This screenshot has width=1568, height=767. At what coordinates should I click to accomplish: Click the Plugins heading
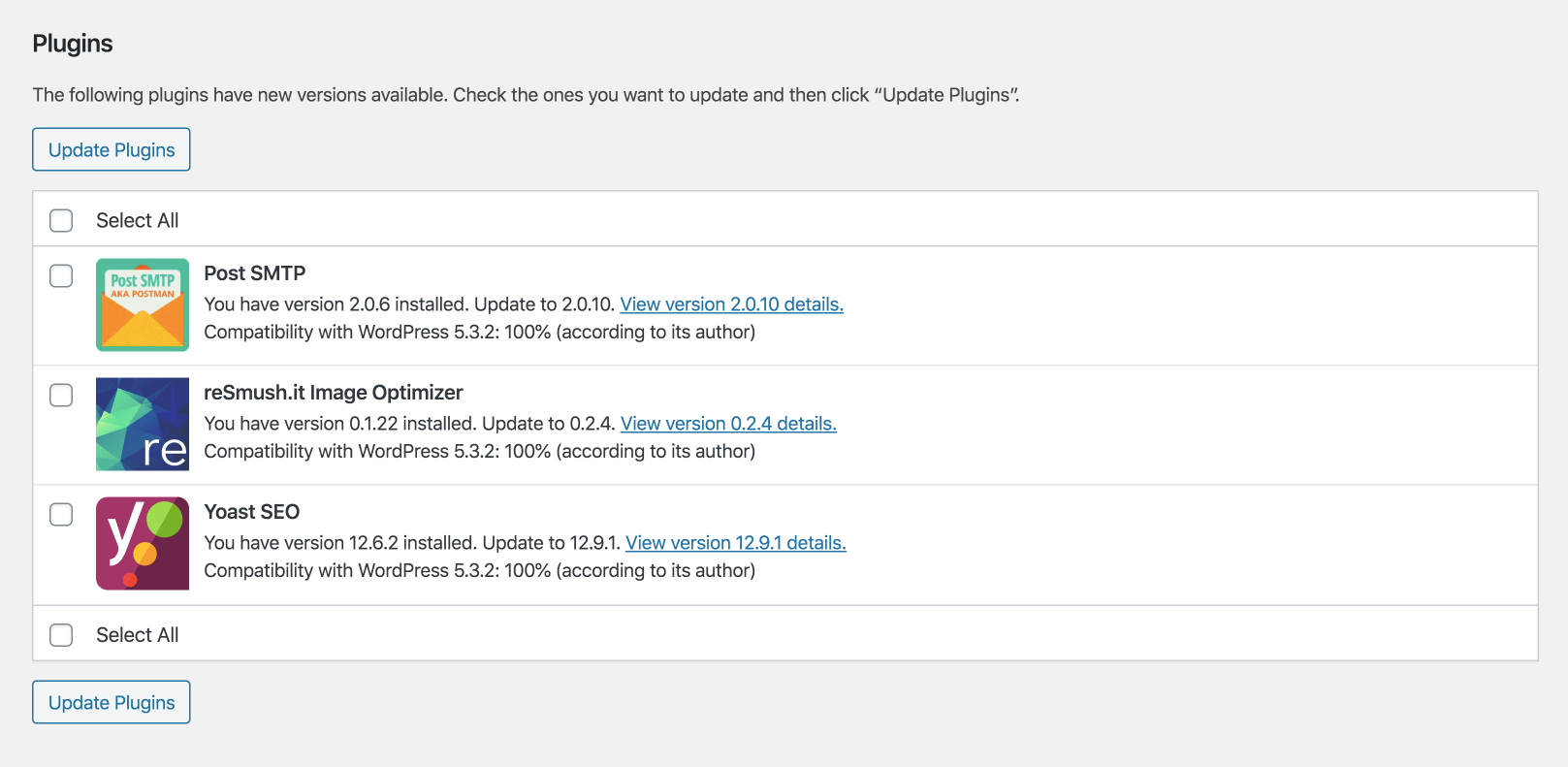[73, 44]
